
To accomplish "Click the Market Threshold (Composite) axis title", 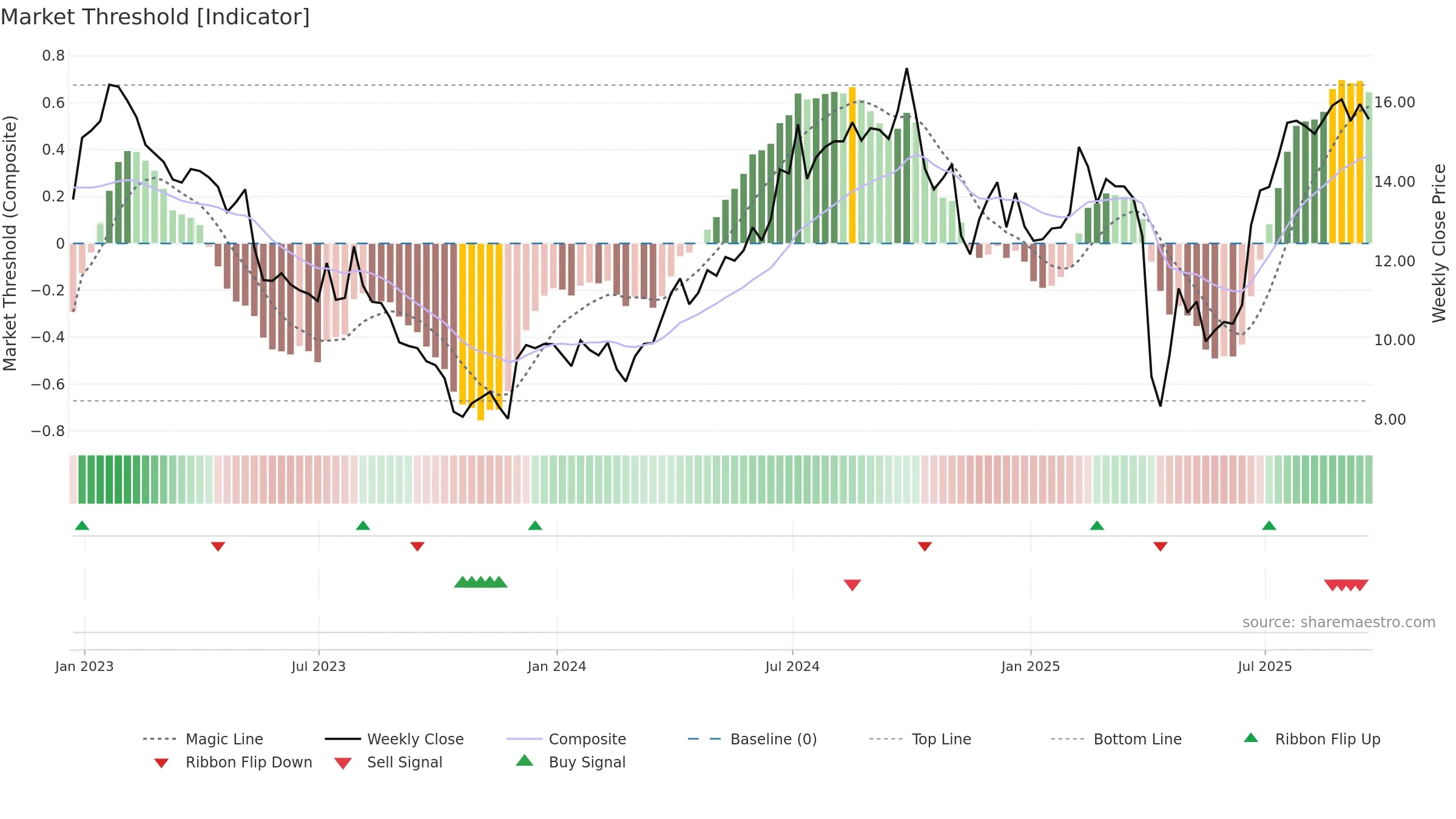I will click(10, 243).
